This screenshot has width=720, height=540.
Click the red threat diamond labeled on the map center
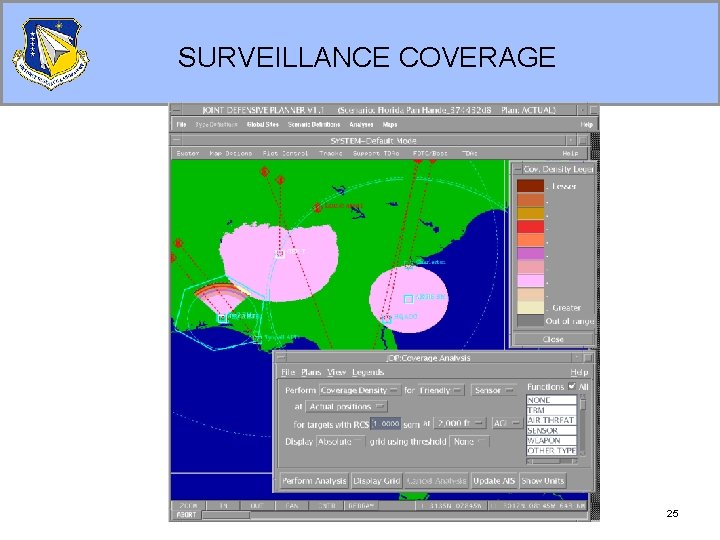pos(317,208)
